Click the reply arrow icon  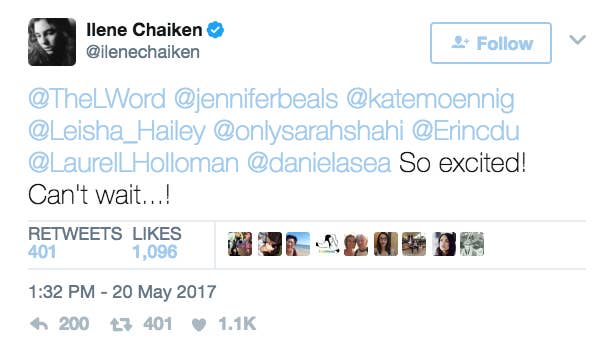click(39, 324)
